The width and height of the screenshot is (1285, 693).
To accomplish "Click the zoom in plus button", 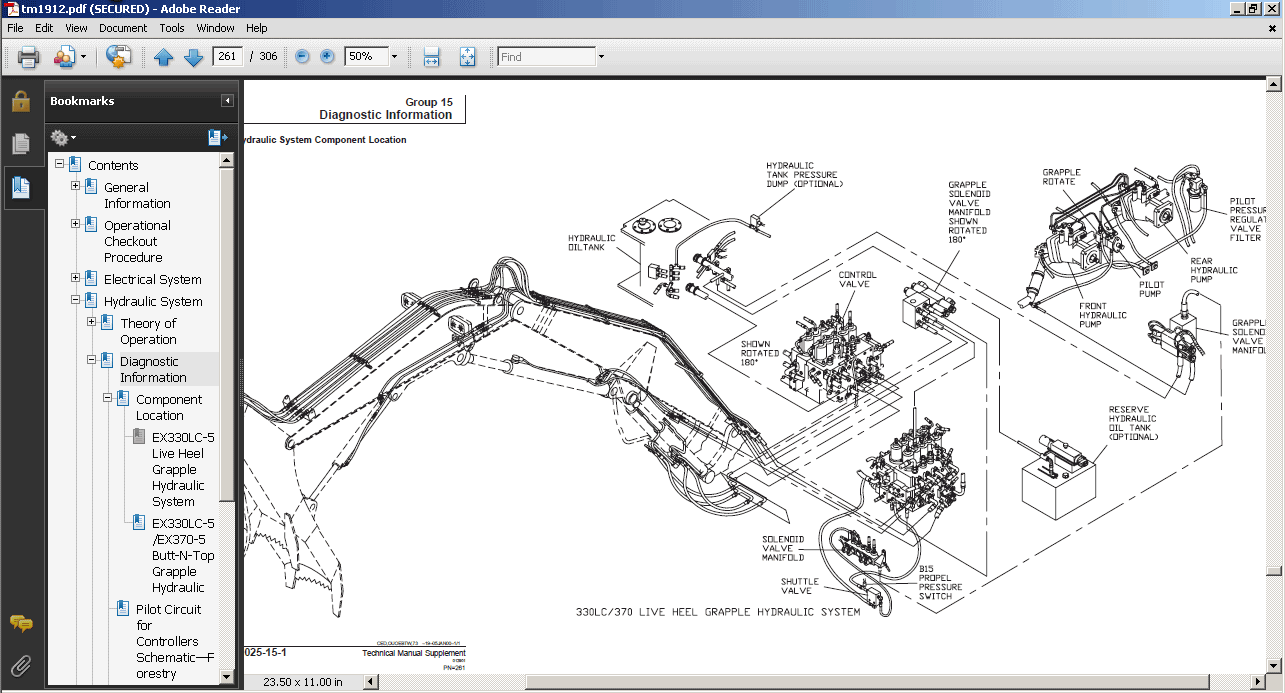I will point(327,57).
